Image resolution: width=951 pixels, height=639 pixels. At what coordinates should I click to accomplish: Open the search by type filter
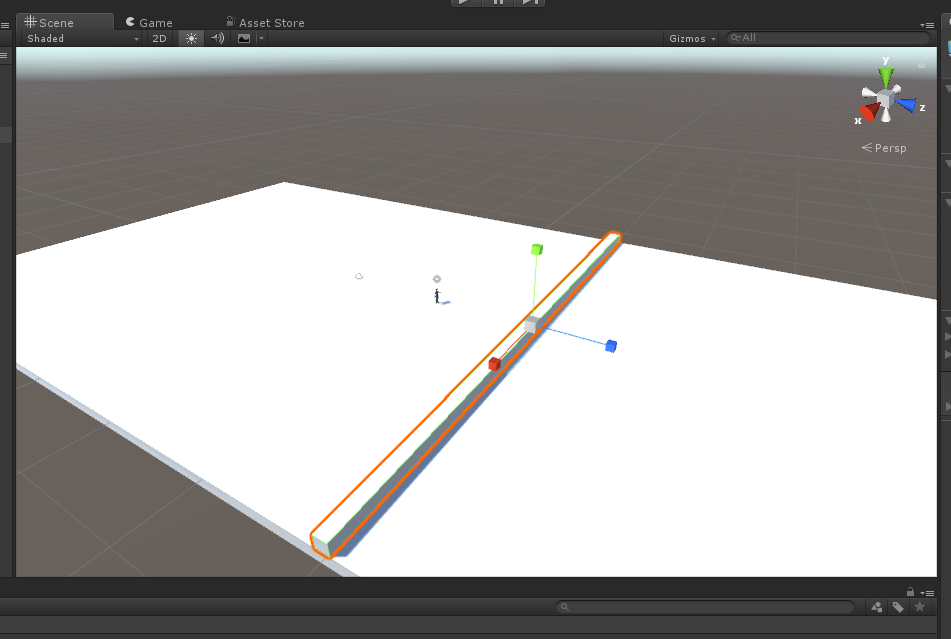(x=876, y=607)
